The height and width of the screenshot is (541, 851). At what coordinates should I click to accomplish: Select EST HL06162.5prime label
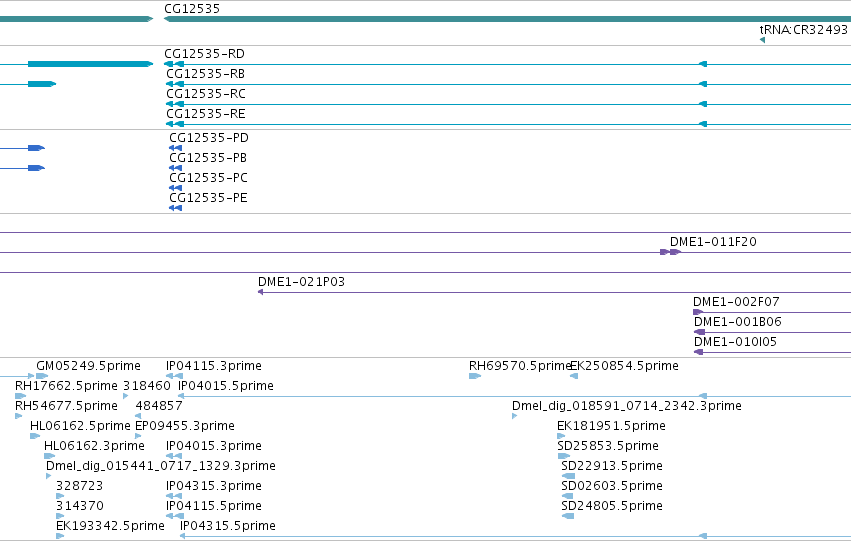tap(80, 427)
